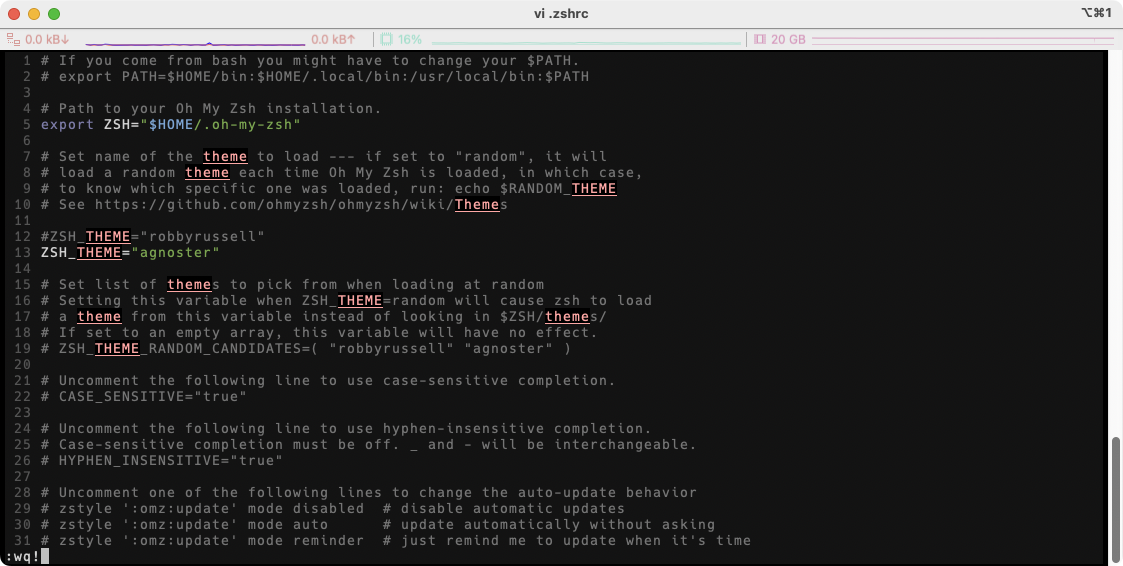The image size is (1123, 566).
Task: Click the yellow minimize window button
Action: tap(34, 14)
